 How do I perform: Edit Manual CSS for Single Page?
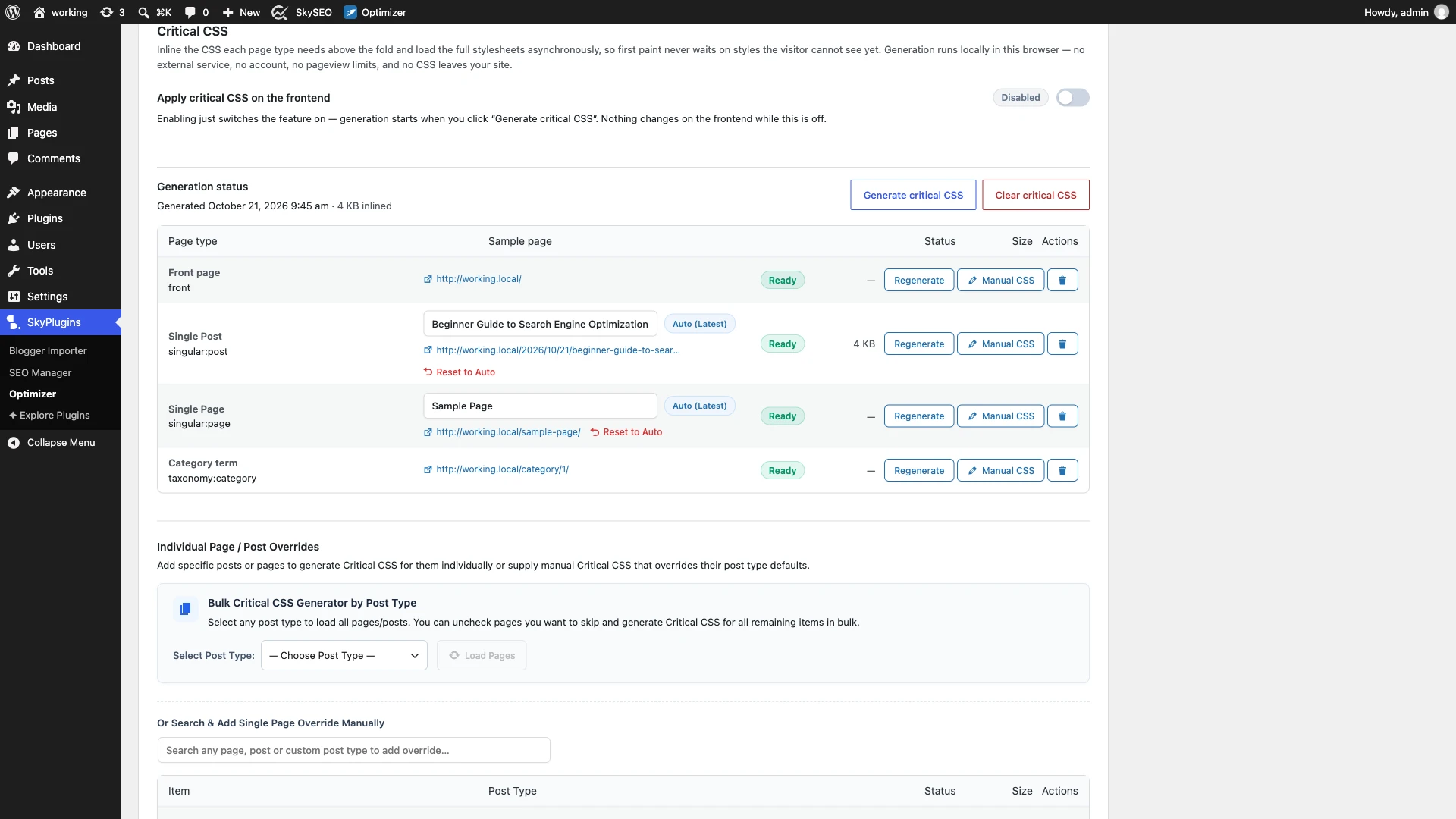tap(1001, 416)
